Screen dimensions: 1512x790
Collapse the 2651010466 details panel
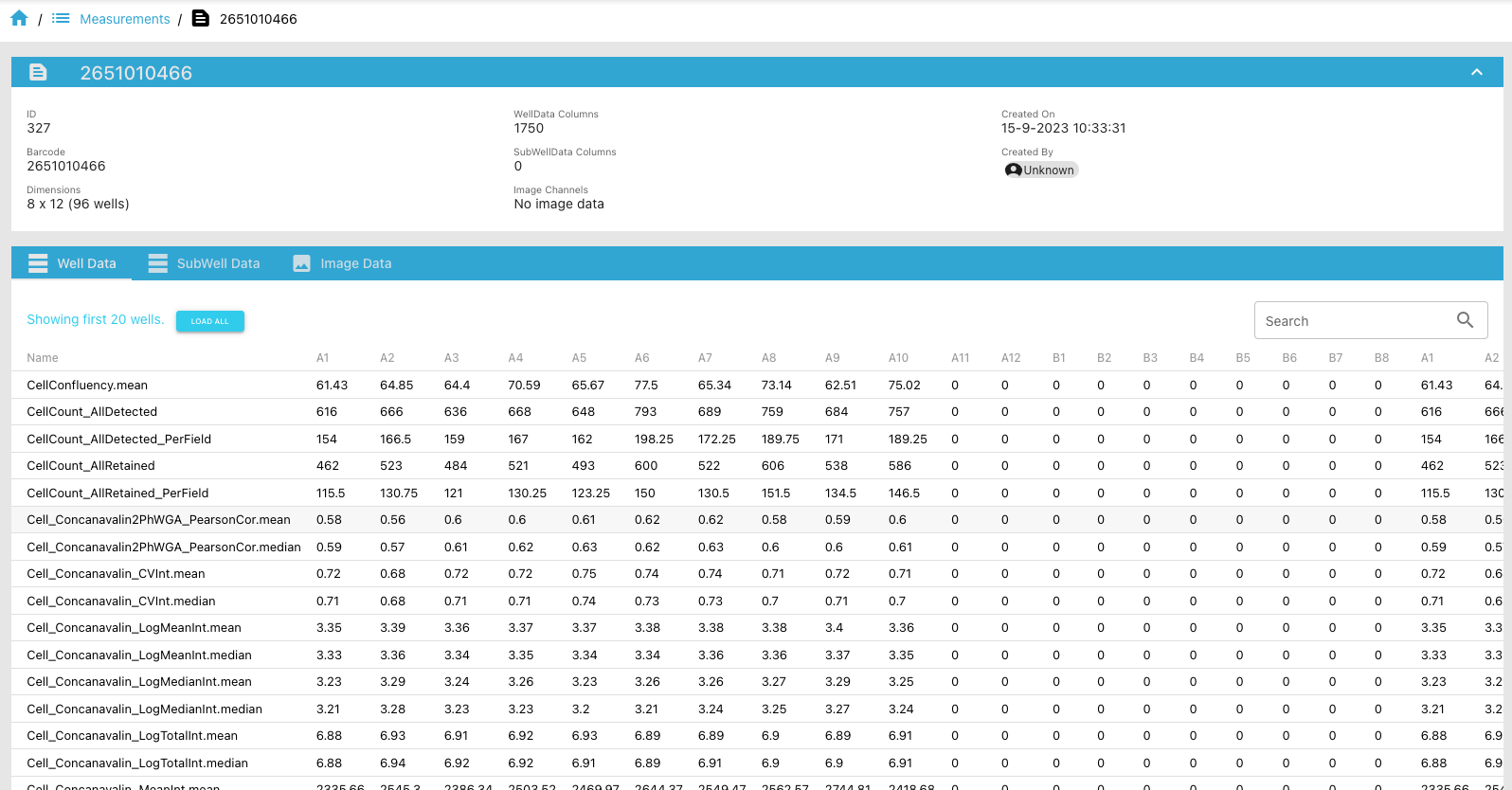pos(1476,73)
